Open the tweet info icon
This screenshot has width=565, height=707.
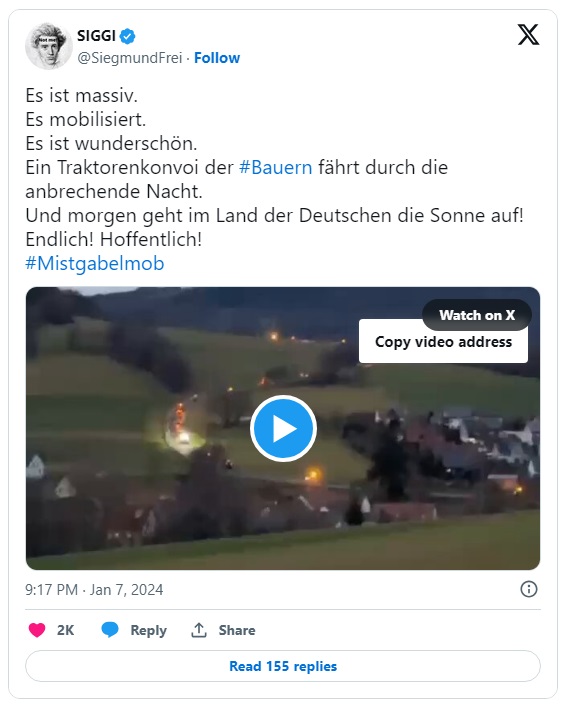click(x=528, y=589)
